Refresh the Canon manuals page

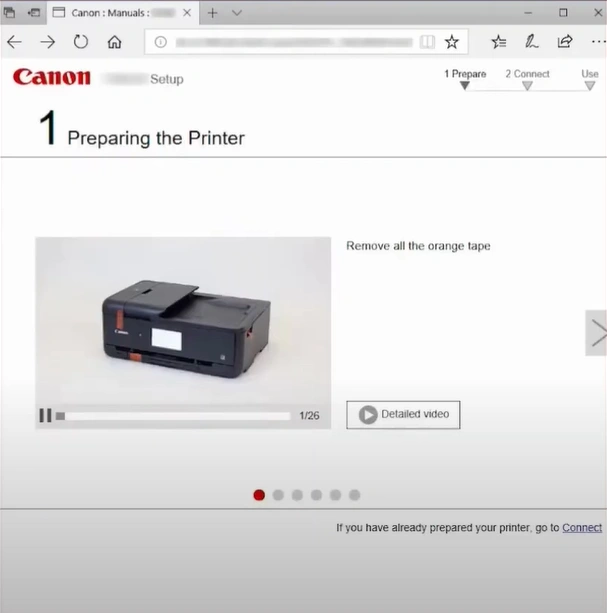(81, 42)
